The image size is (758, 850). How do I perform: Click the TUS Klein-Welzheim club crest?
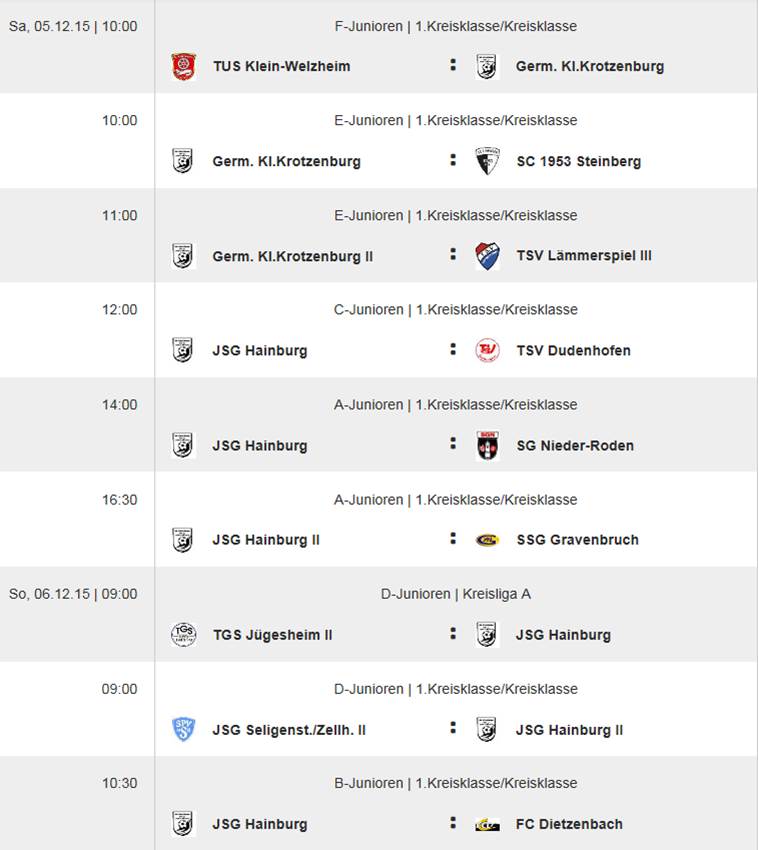point(183,67)
